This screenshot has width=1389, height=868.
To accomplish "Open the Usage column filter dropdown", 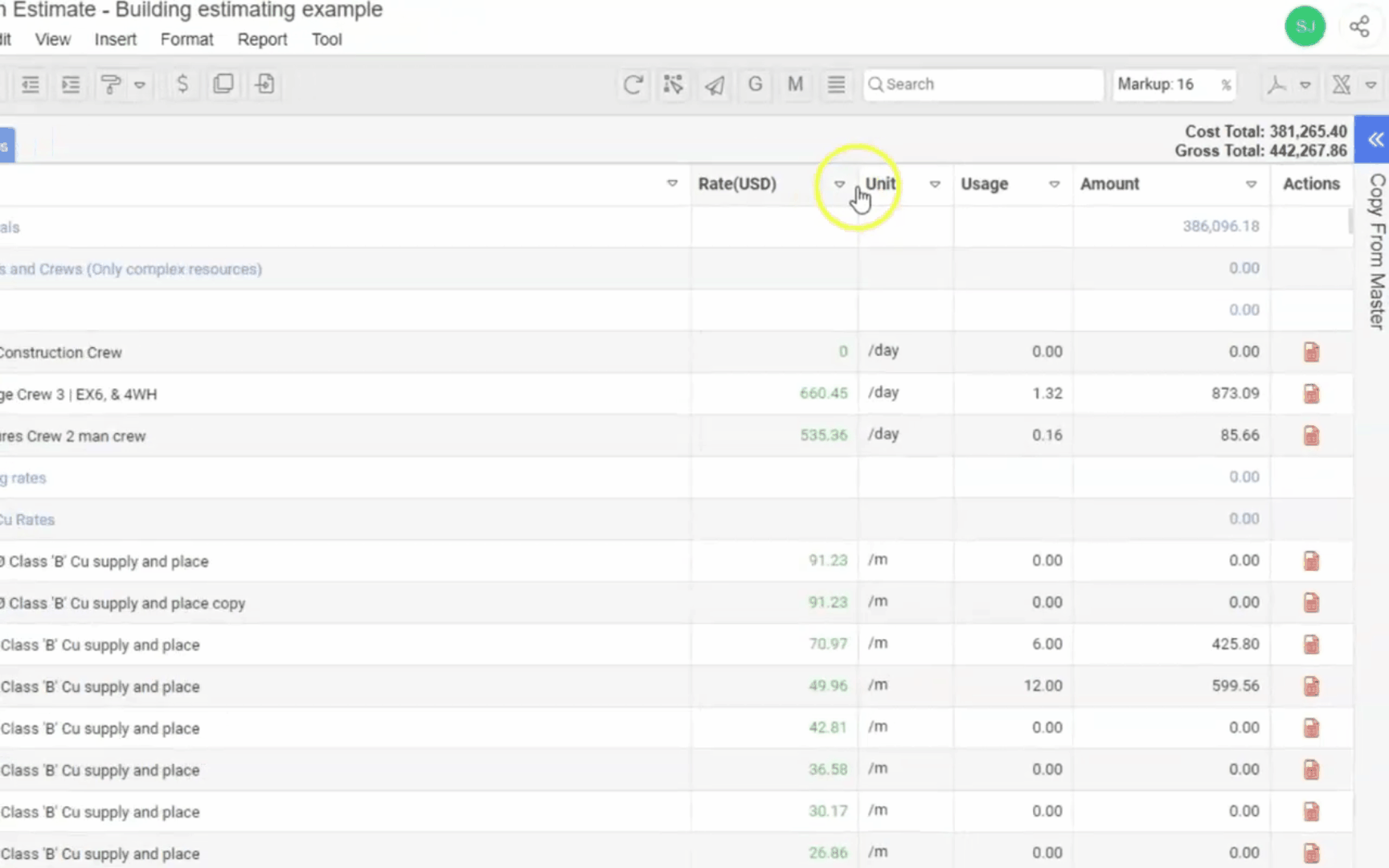I will click(x=1054, y=184).
